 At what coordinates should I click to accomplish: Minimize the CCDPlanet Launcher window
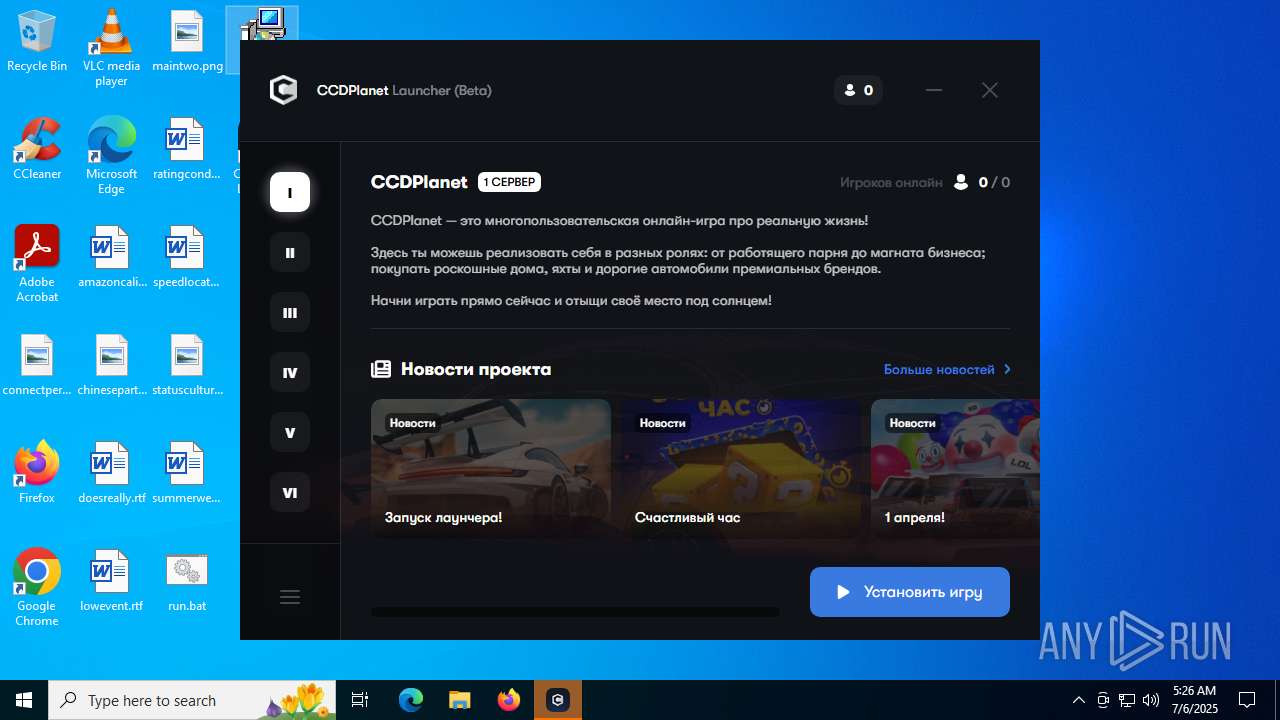pyautogui.click(x=934, y=90)
